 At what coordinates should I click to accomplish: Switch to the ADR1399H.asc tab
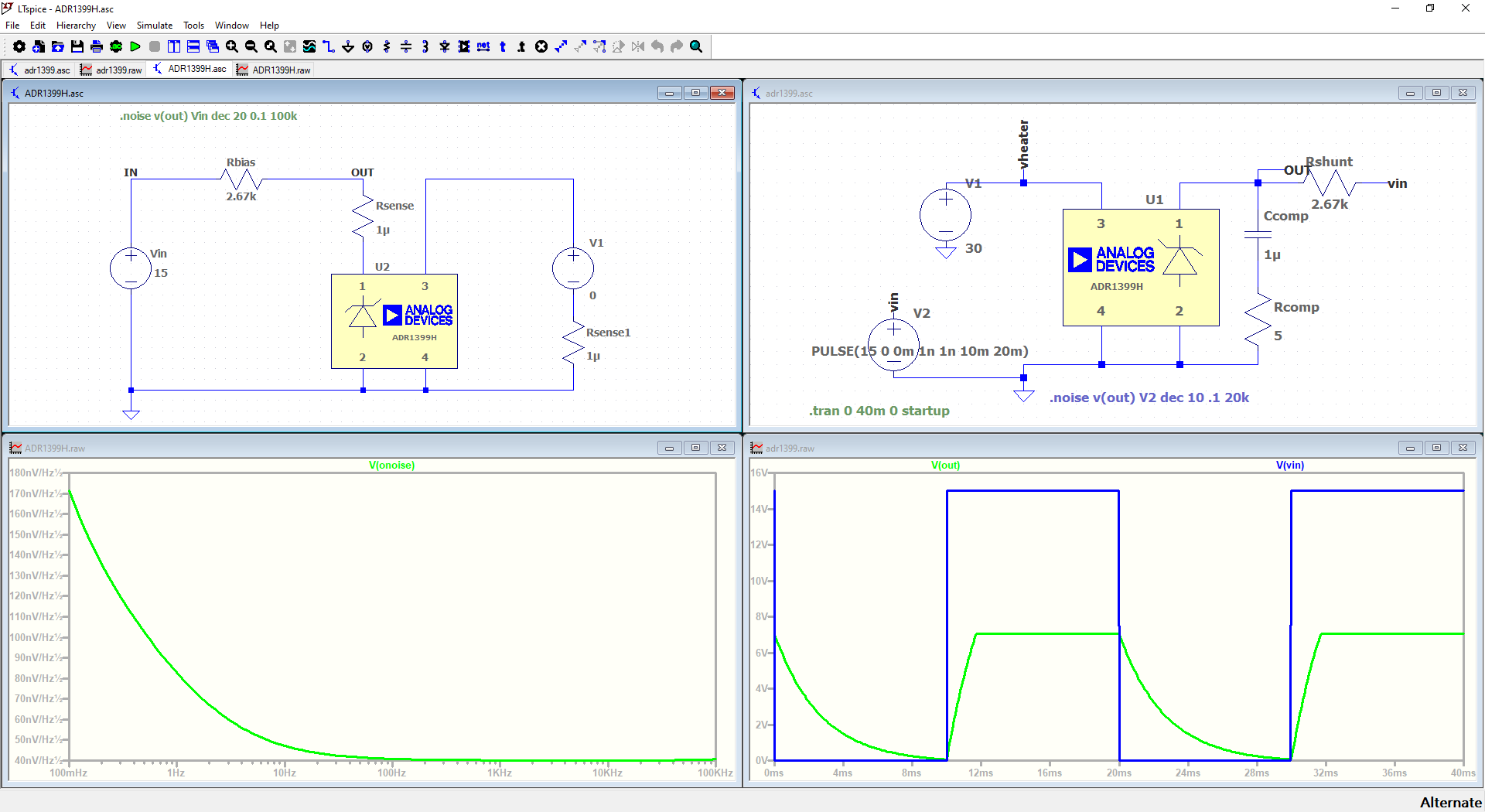coord(189,70)
